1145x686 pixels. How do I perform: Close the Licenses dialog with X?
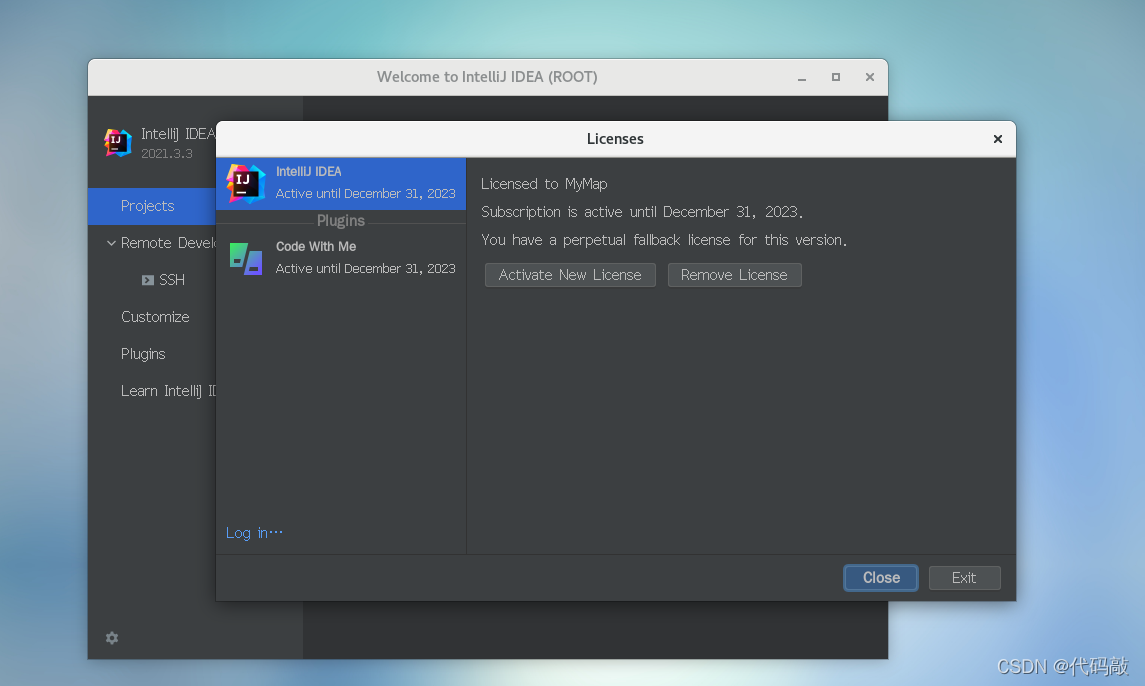(997, 139)
